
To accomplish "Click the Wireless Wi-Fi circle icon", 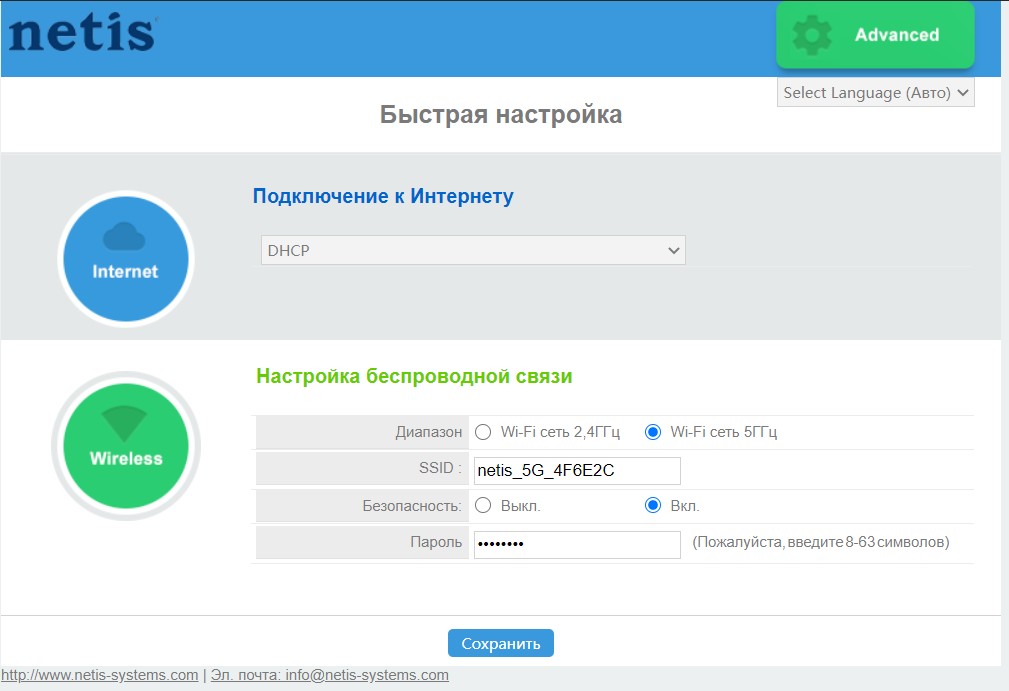I will coord(126,446).
